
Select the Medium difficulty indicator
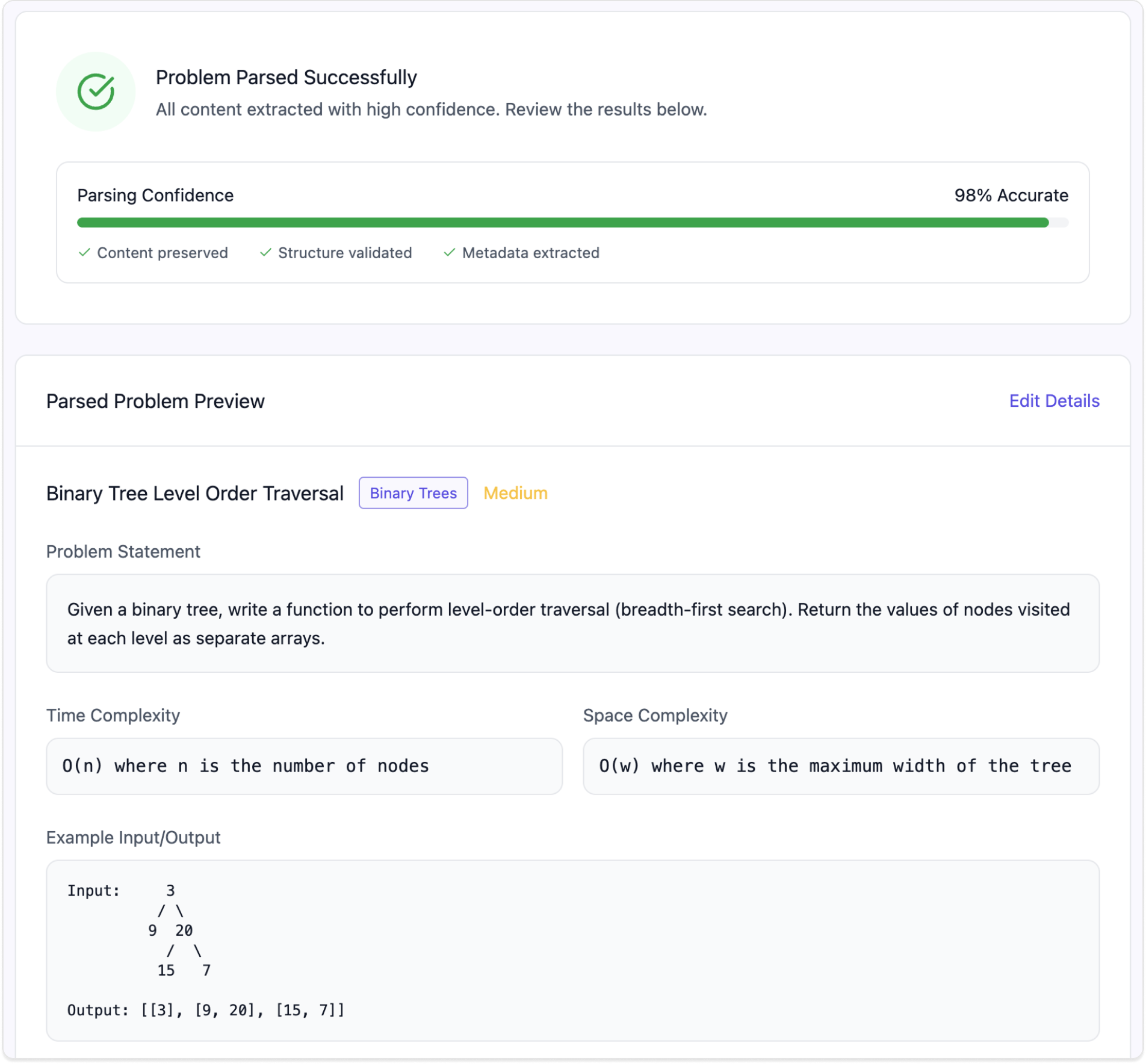pos(515,493)
